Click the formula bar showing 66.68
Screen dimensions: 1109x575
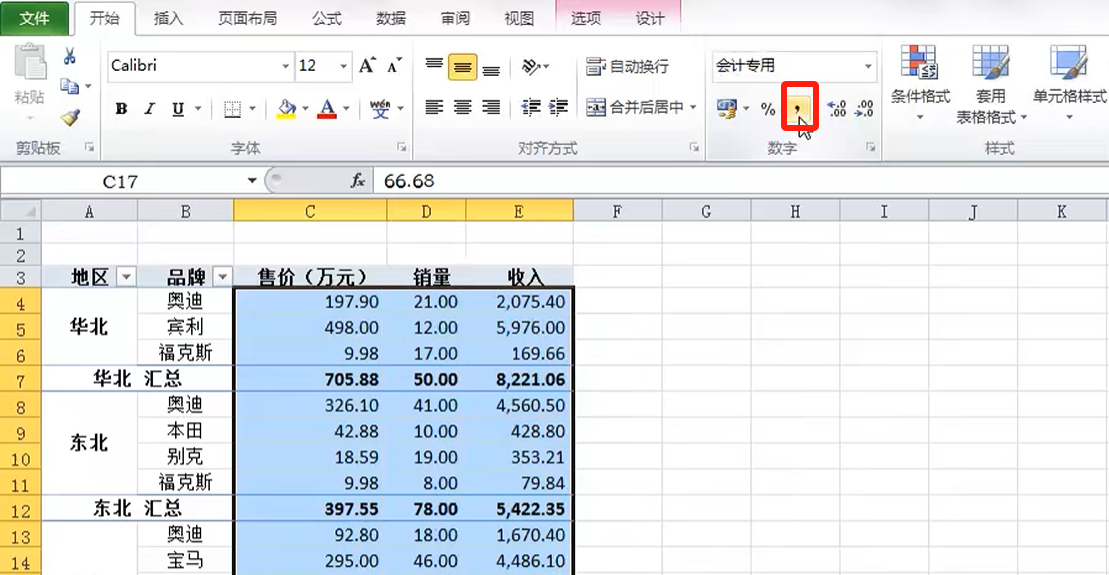tap(740, 181)
